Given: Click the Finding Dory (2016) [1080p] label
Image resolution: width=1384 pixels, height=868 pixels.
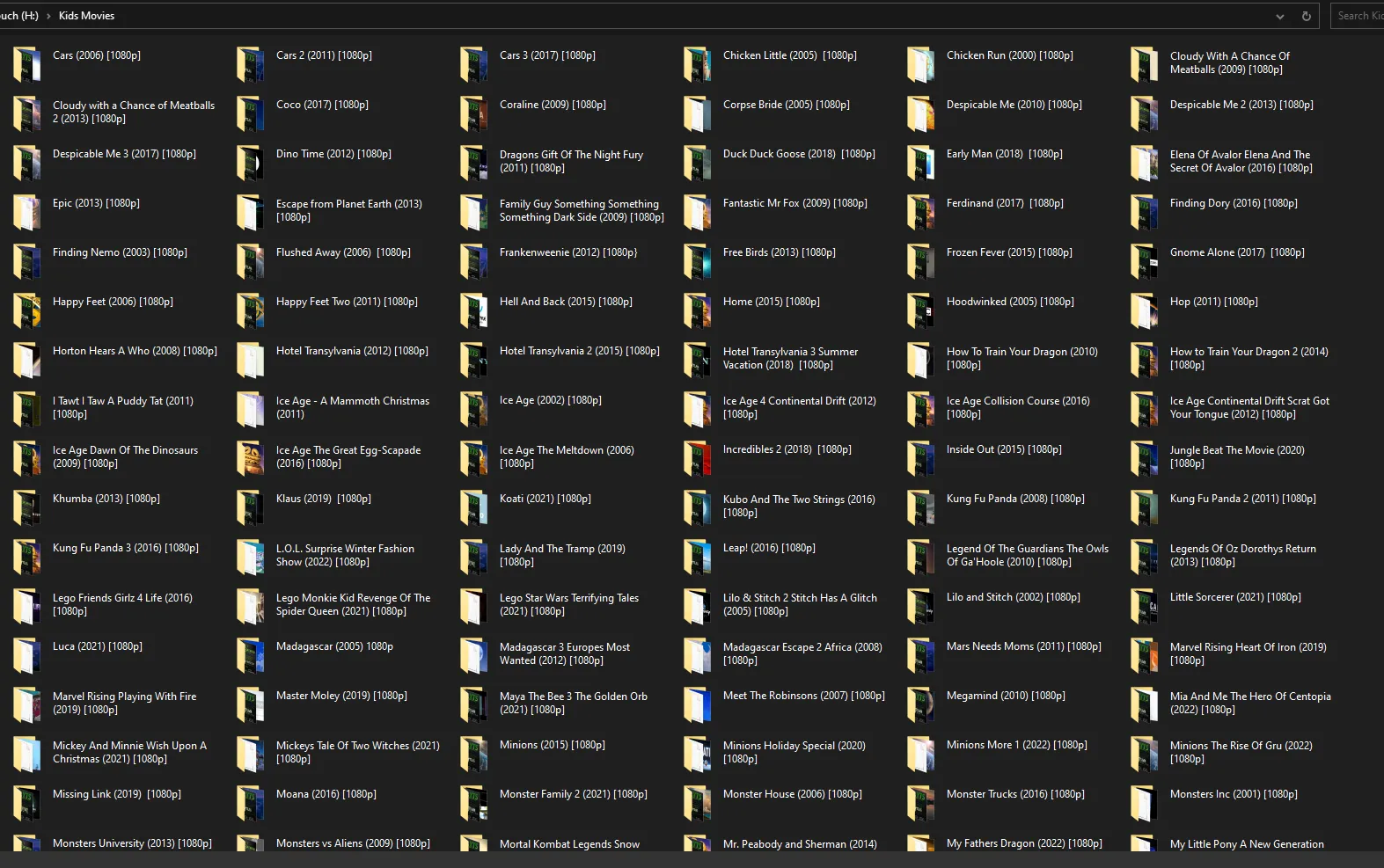Looking at the screenshot, I should tap(1234, 203).
